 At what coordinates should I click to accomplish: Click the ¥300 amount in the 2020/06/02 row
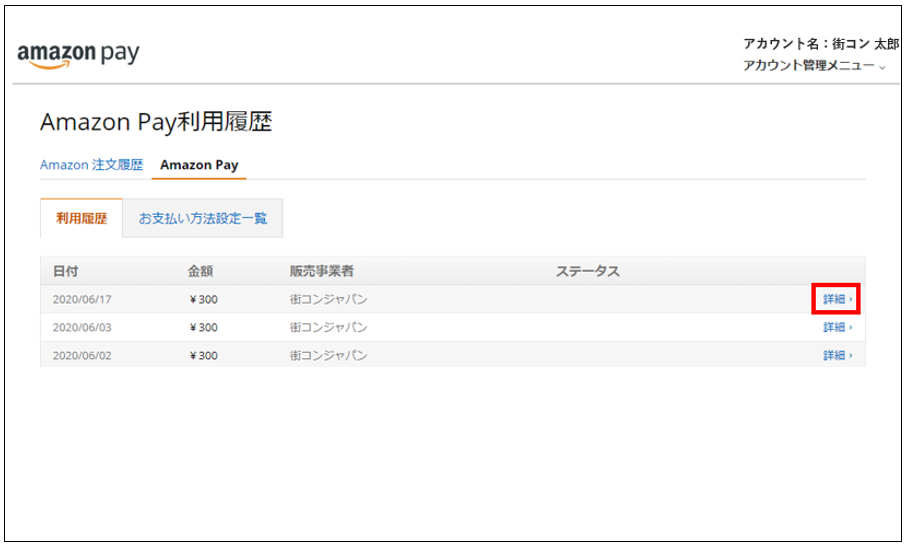pyautogui.click(x=203, y=355)
